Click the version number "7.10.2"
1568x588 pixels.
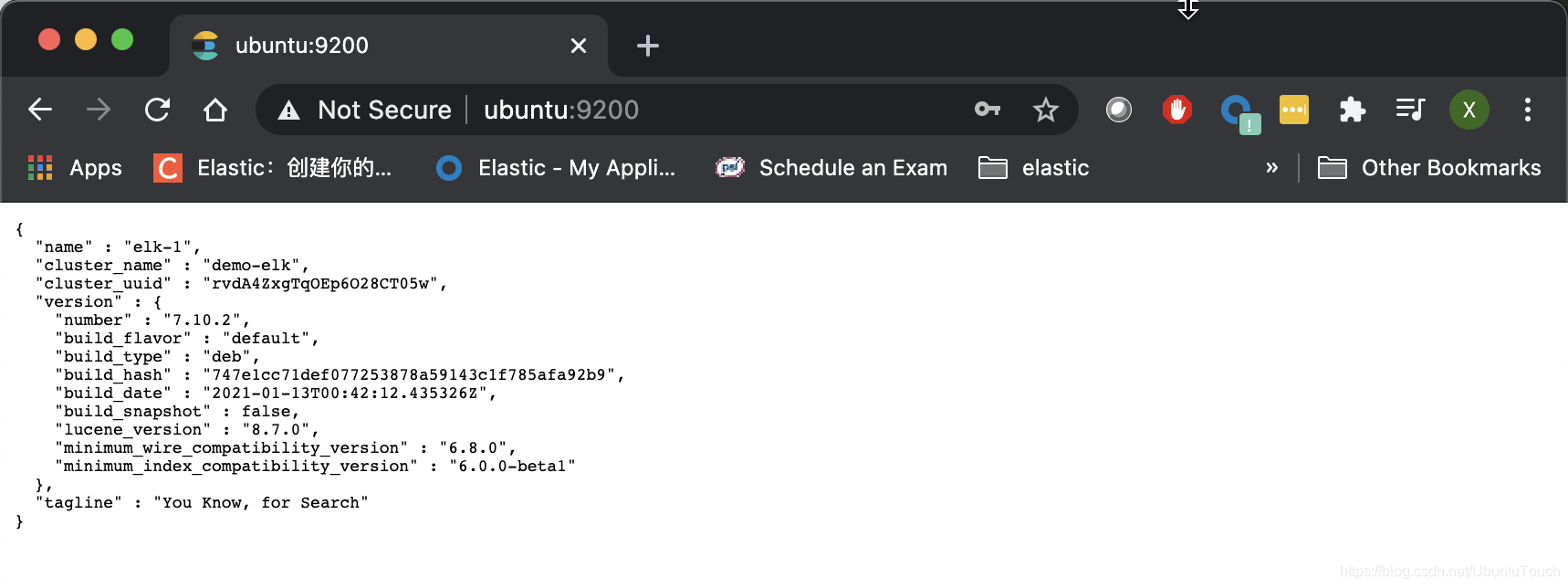(x=203, y=320)
